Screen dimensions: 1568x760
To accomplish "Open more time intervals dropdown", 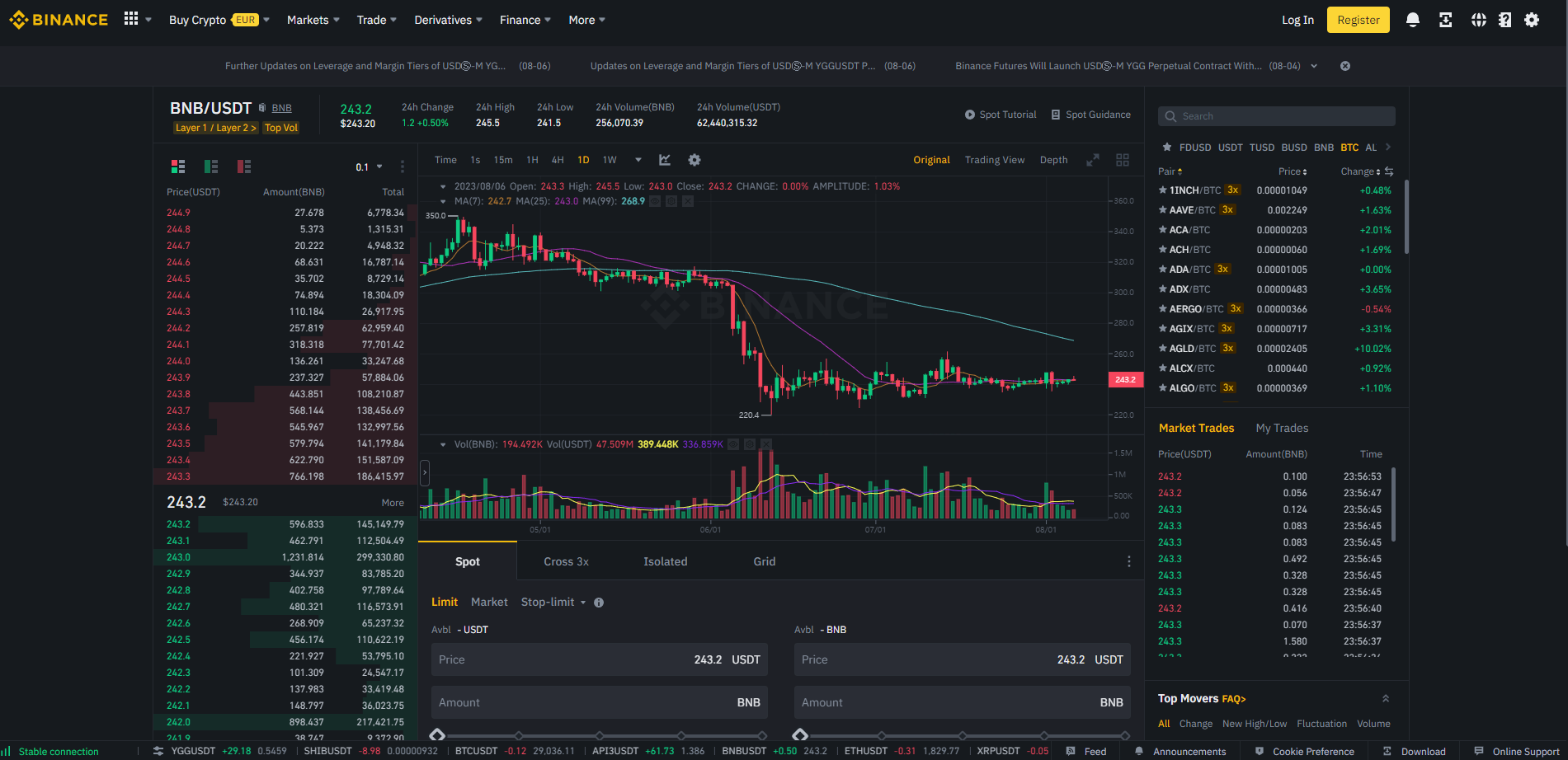I will pyautogui.click(x=638, y=160).
